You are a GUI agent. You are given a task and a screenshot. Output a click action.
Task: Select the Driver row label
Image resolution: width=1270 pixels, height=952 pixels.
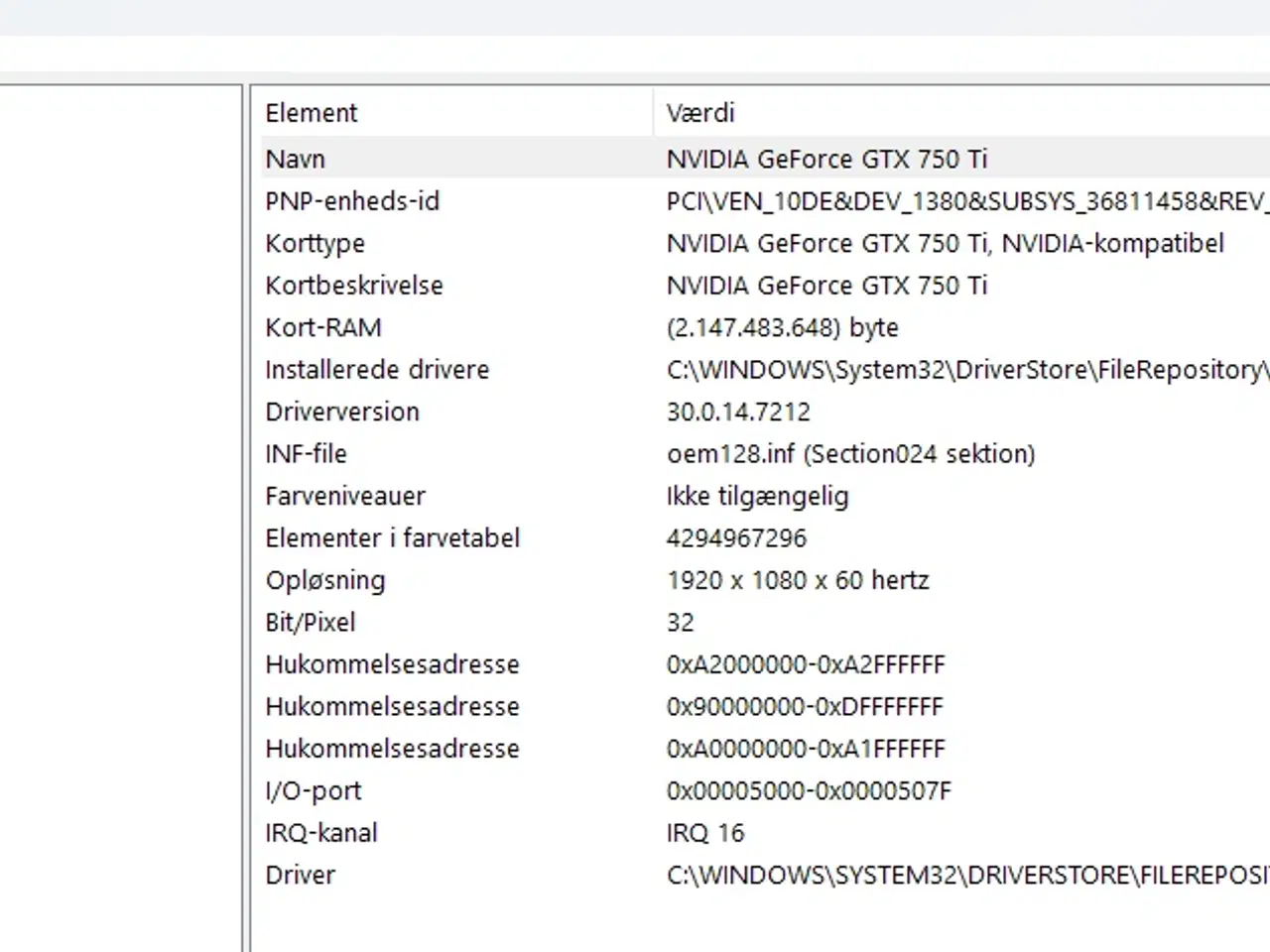300,876
